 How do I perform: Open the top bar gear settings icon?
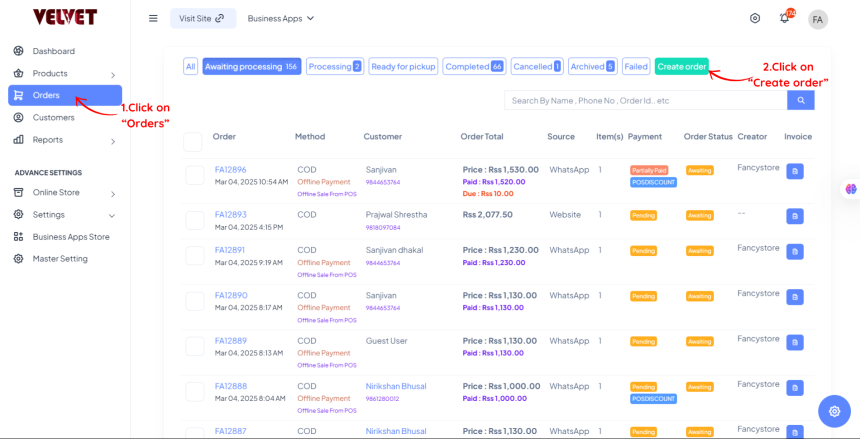click(755, 19)
